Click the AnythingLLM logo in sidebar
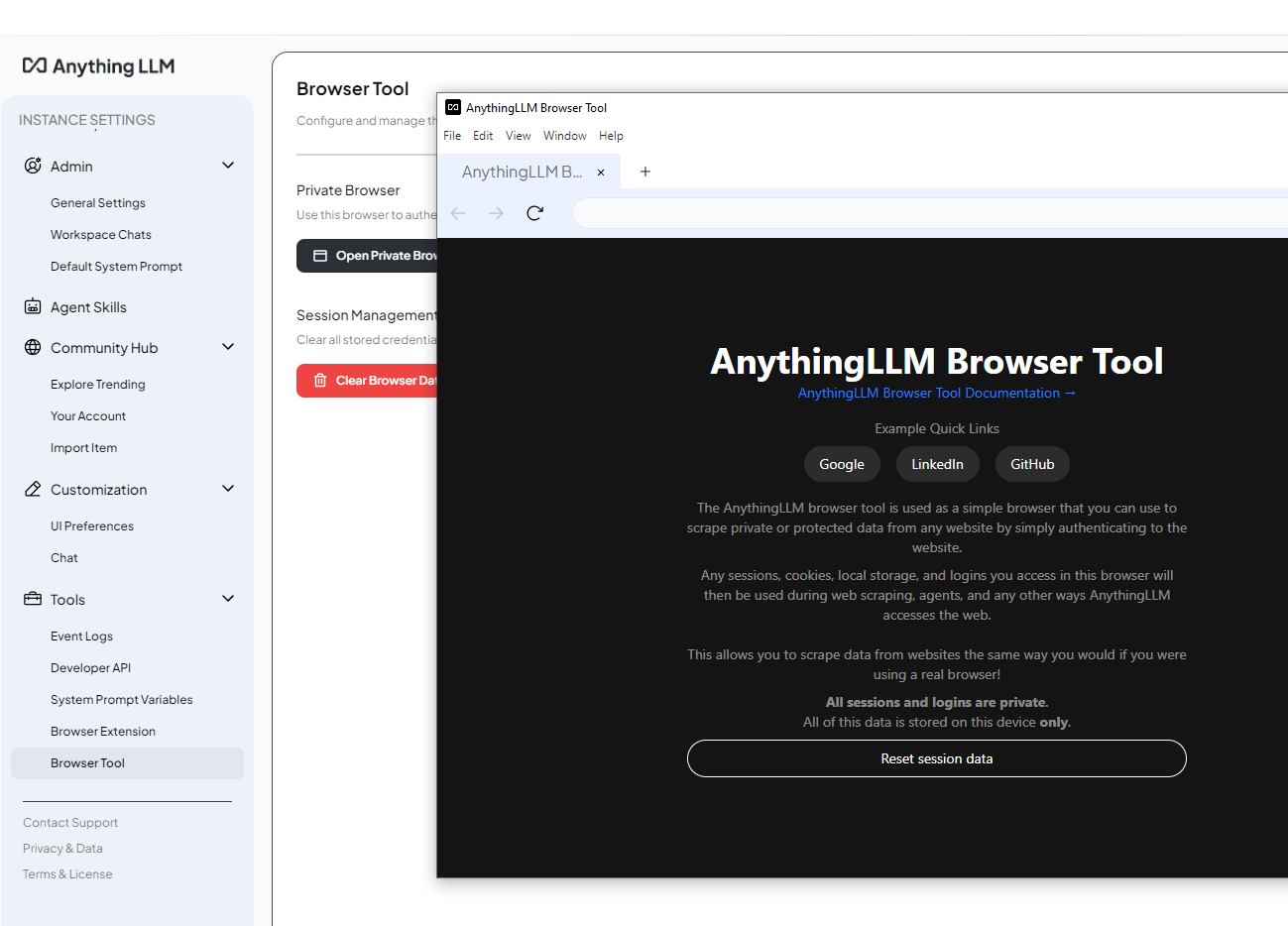This screenshot has width=1288, height=926. [98, 66]
